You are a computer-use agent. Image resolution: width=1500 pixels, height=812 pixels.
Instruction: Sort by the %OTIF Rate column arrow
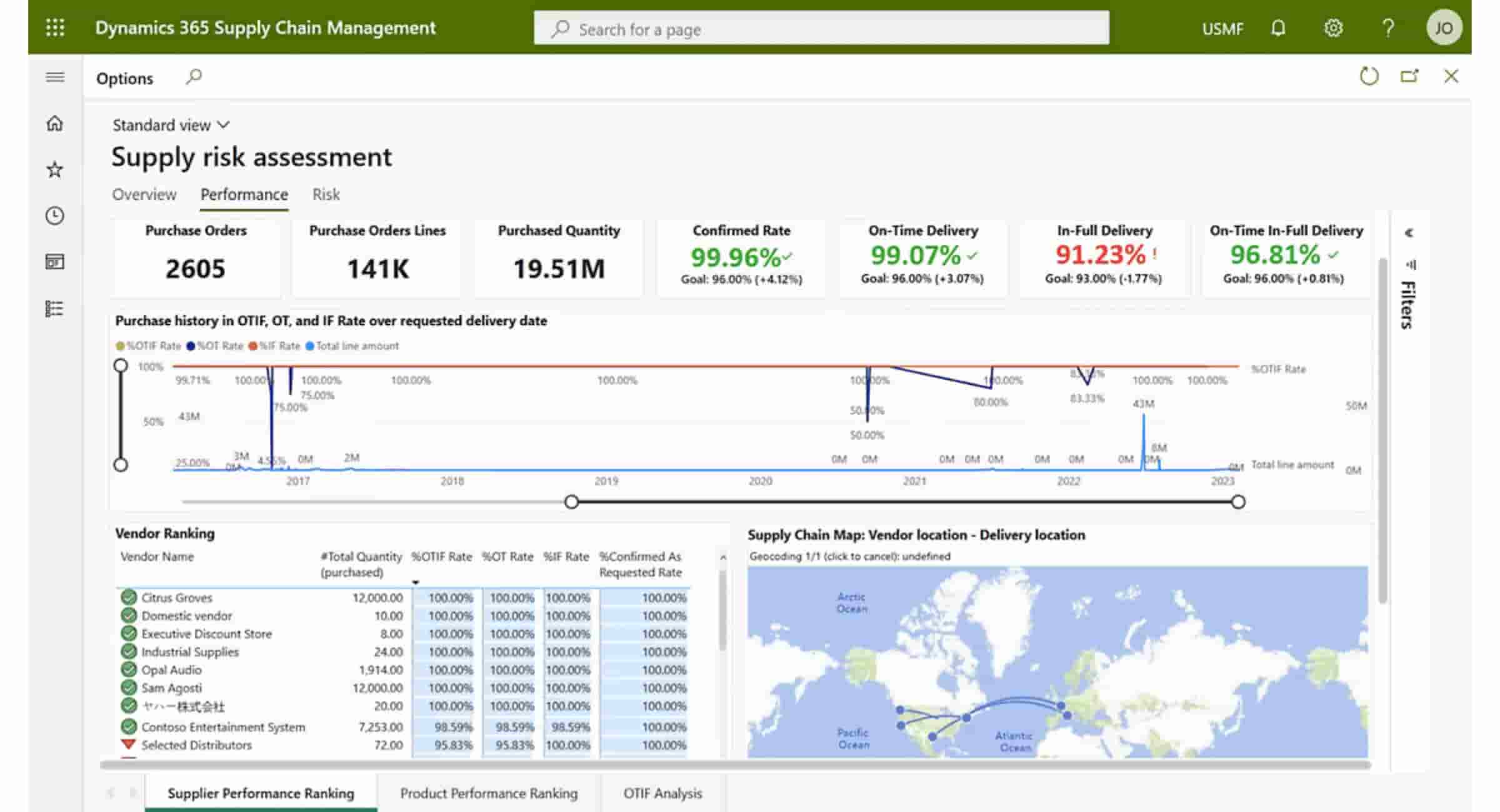(x=415, y=582)
